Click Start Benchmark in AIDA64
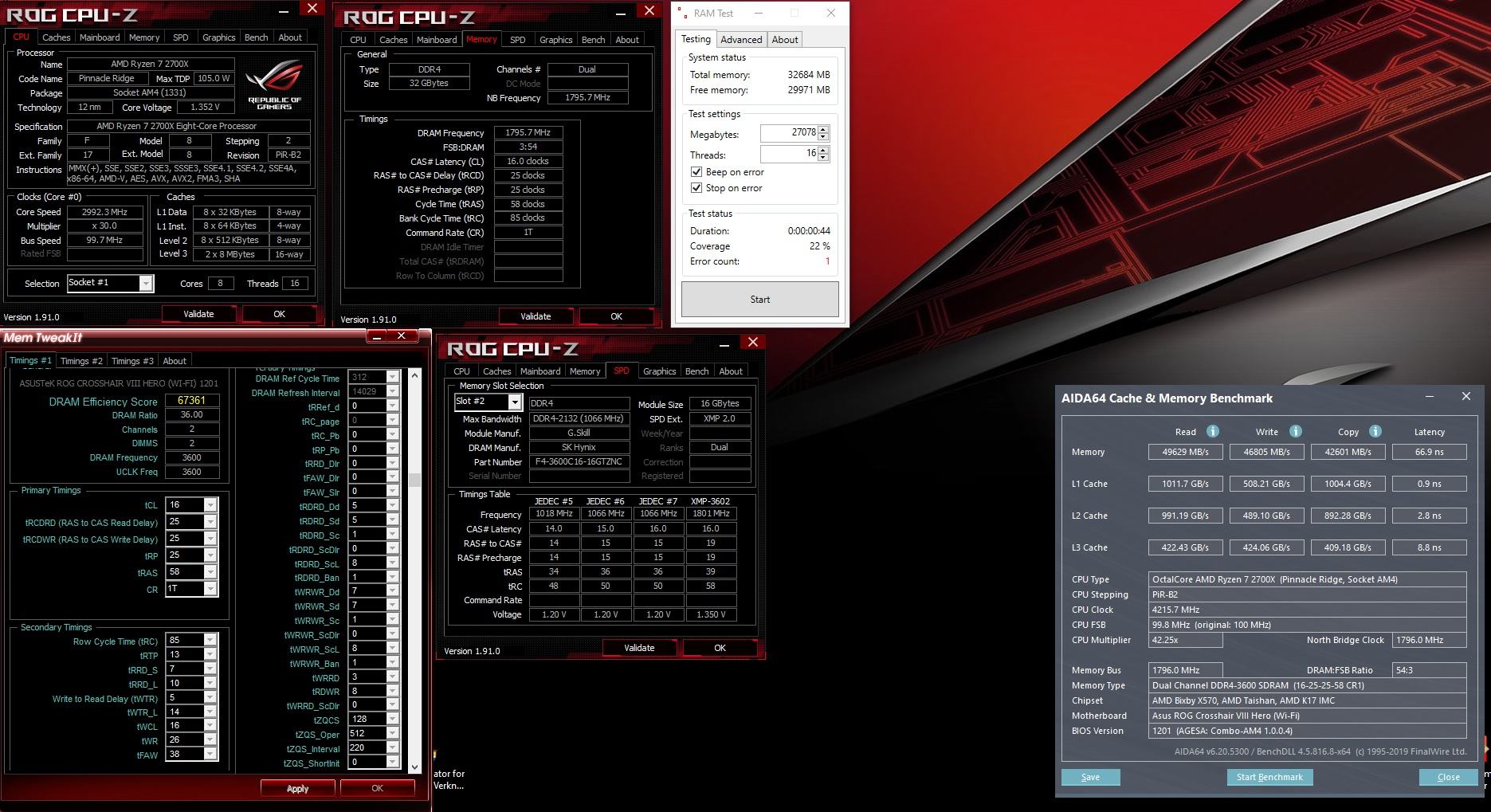This screenshot has height=812, width=1491. click(1269, 777)
